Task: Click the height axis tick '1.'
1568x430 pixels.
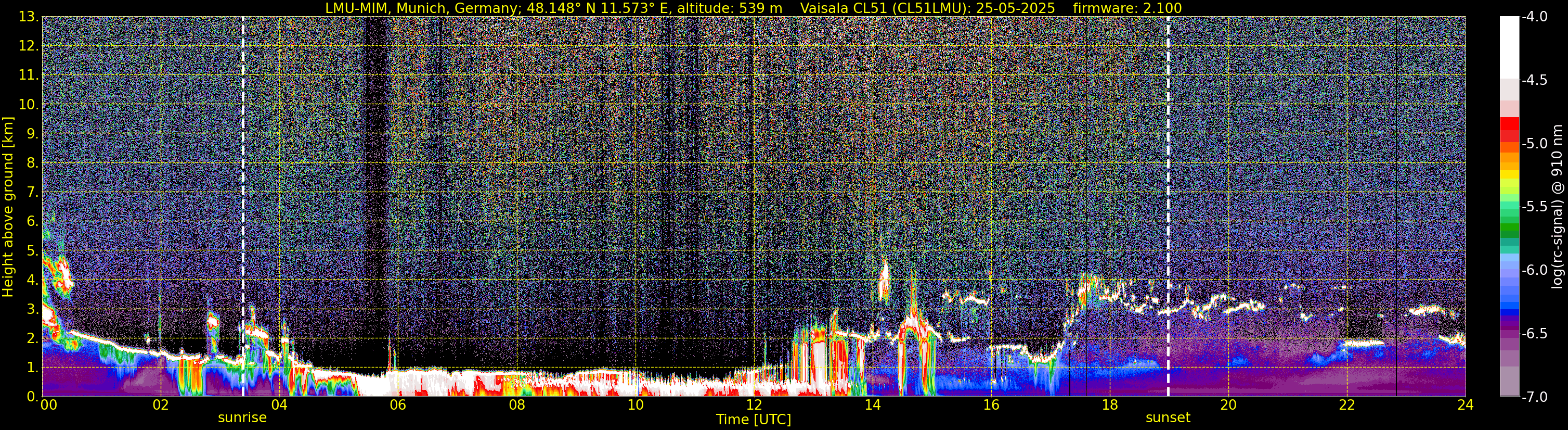Action: tap(33, 368)
